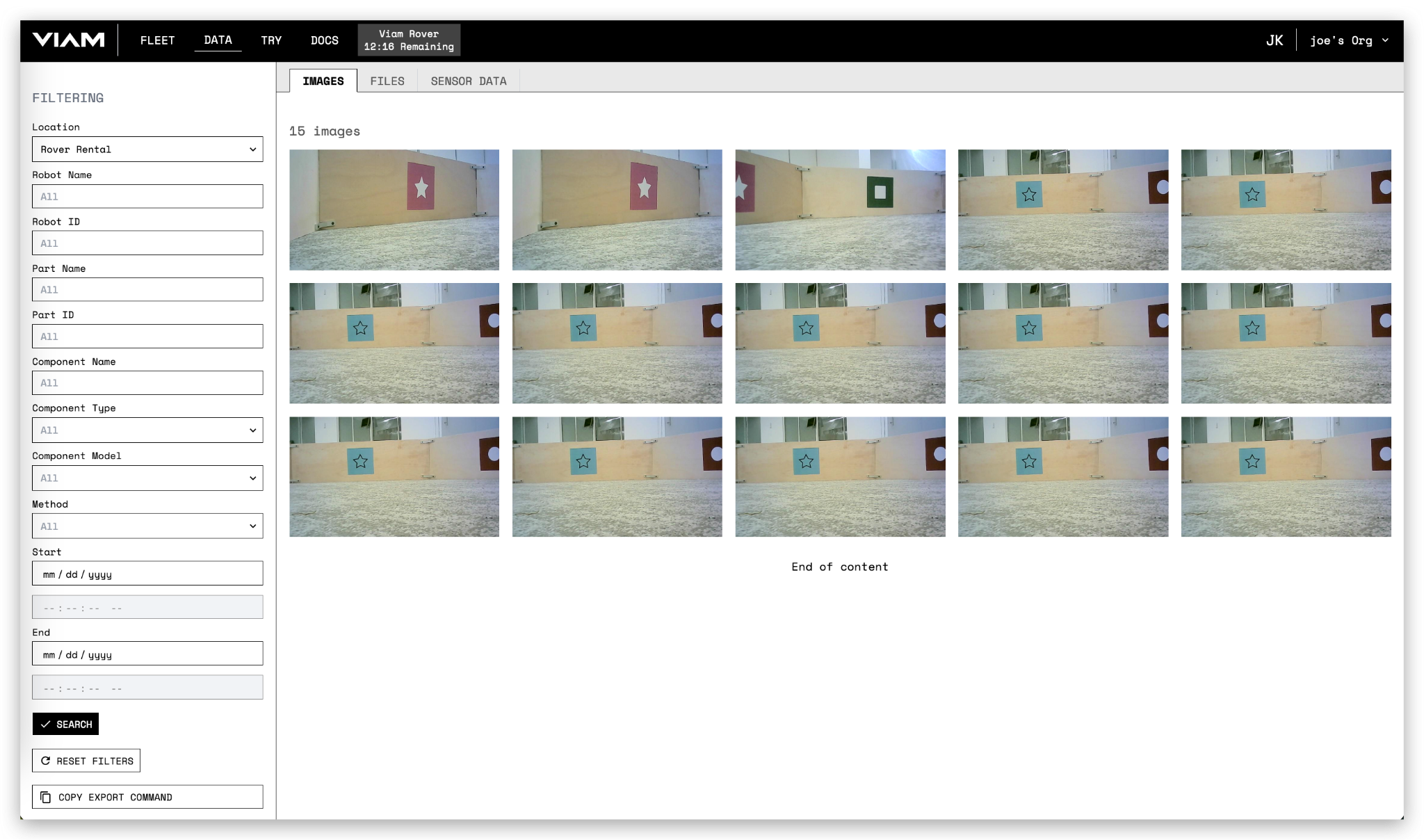Click the checkmark icon on the SEARCH button
This screenshot has width=1424, height=840.
pos(47,724)
